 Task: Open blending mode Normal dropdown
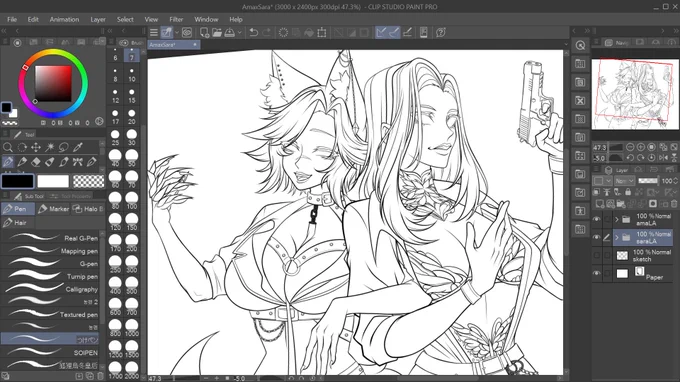tap(625, 181)
